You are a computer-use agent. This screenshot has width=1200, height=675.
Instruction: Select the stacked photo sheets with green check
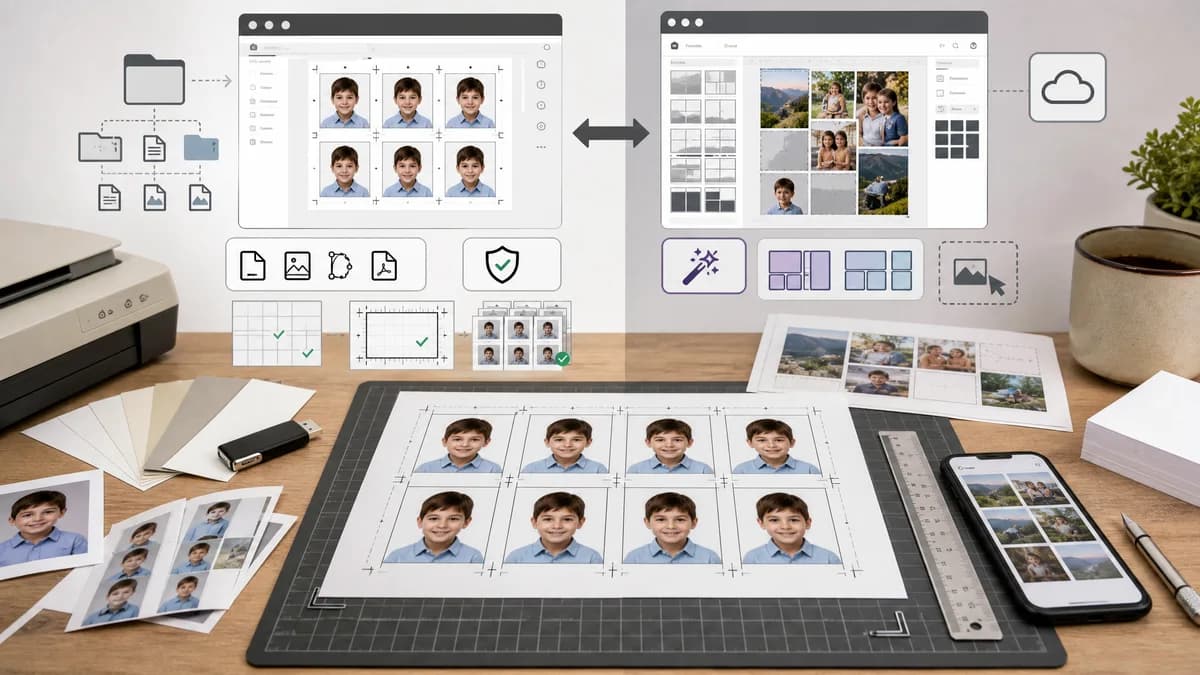(x=521, y=335)
